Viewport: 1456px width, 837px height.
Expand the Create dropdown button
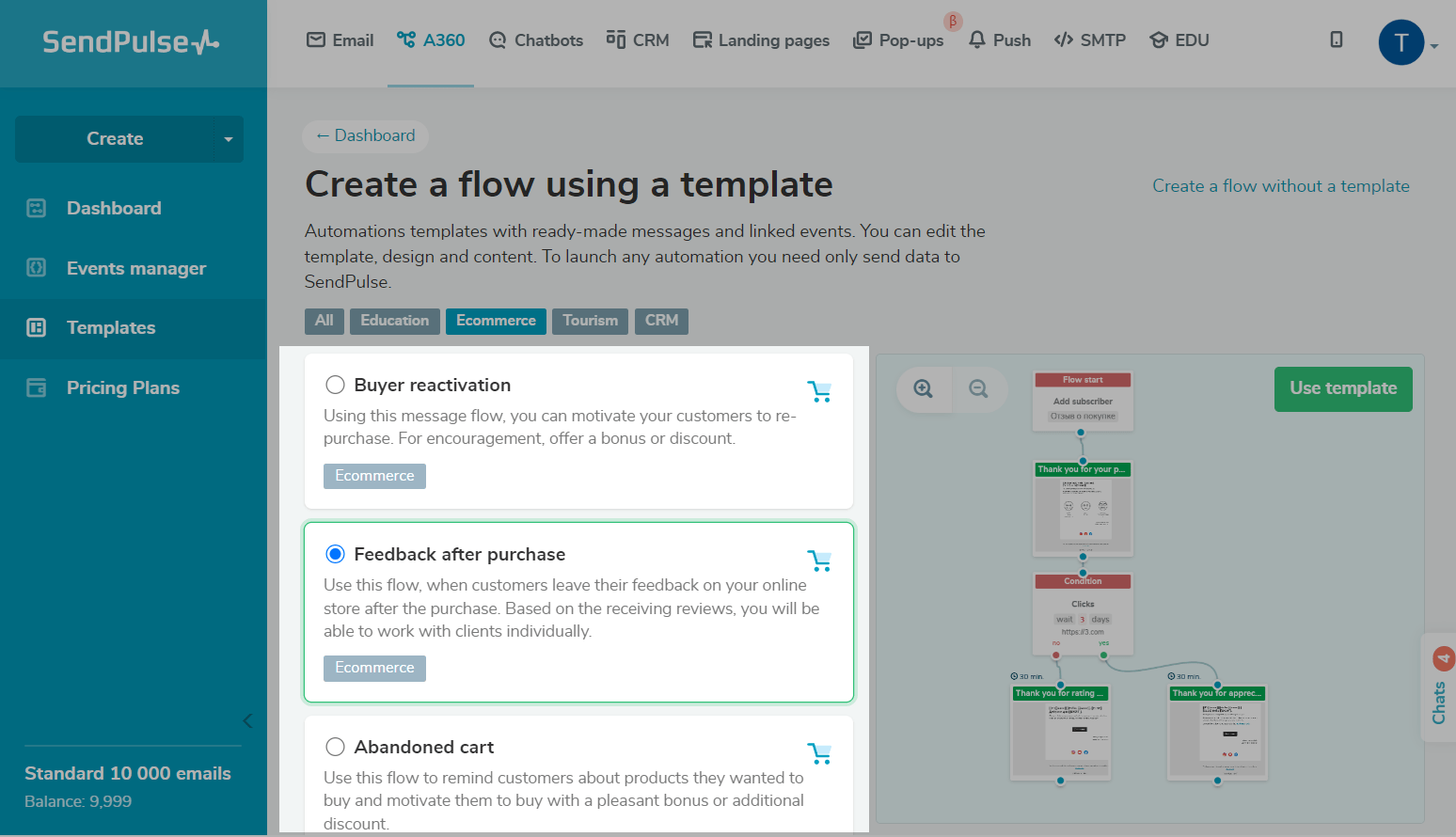228,139
